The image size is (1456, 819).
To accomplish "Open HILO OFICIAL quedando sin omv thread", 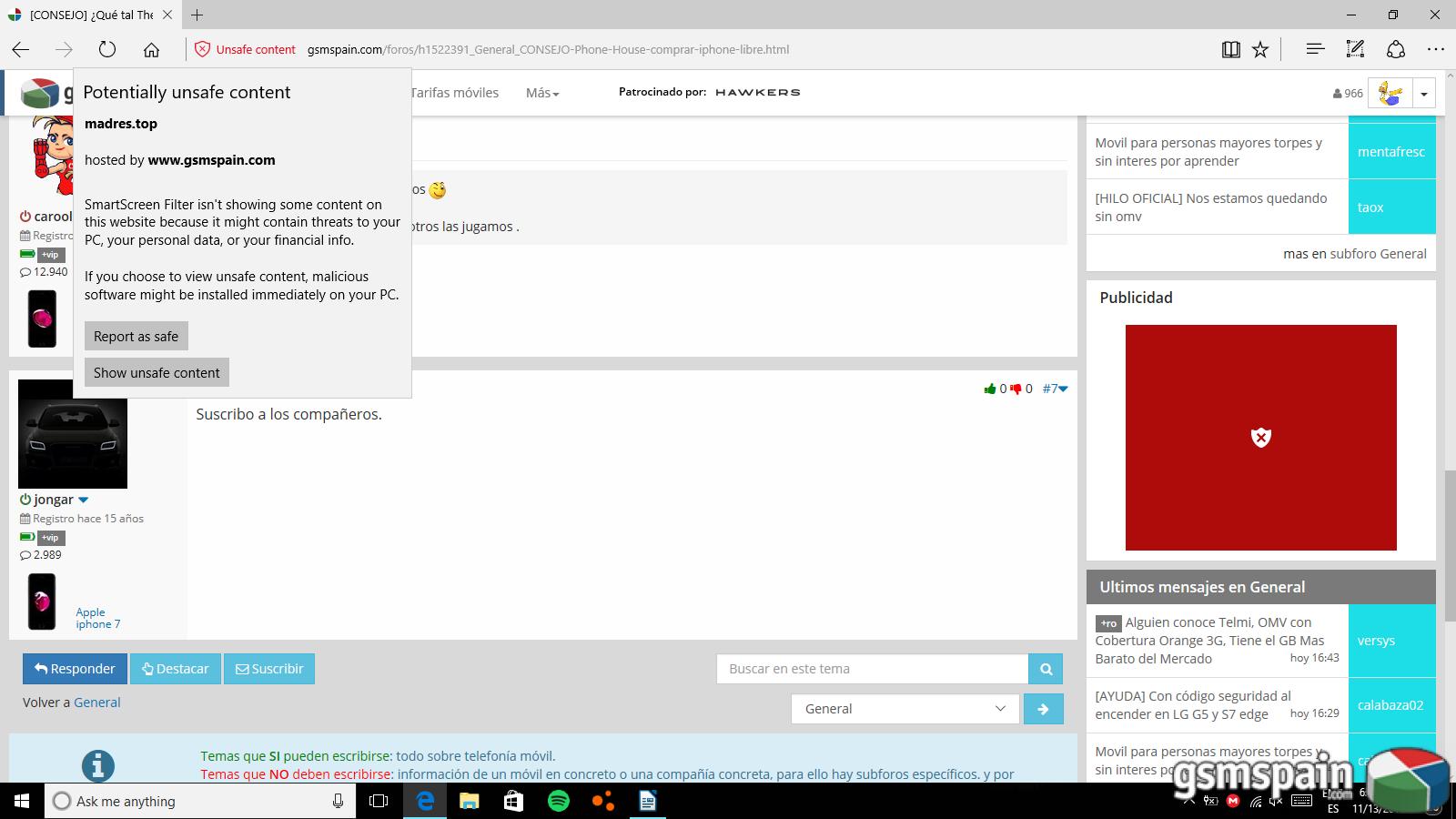I will (x=1210, y=207).
